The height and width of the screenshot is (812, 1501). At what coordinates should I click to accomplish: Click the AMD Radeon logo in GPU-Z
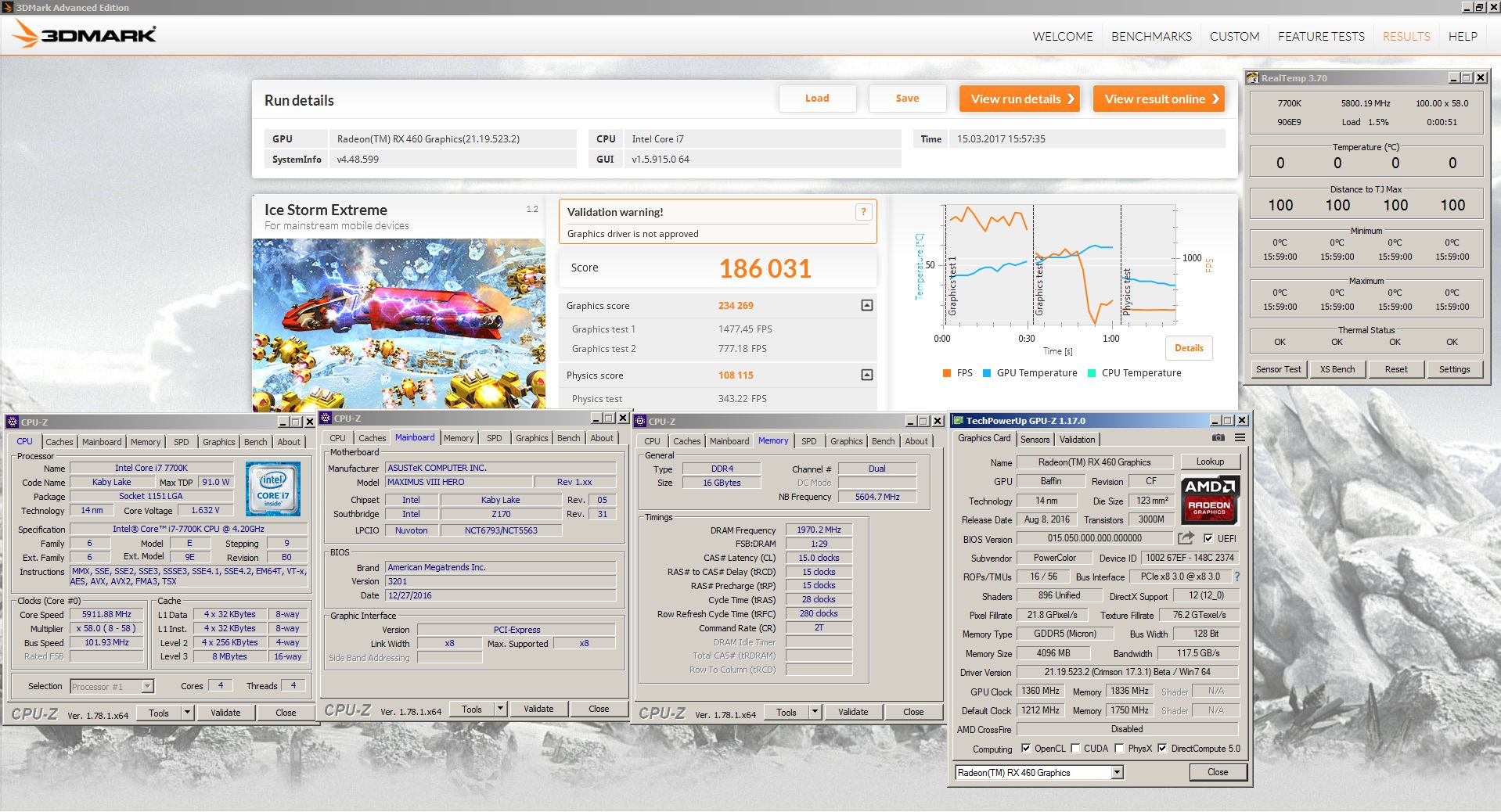pyautogui.click(x=1209, y=499)
